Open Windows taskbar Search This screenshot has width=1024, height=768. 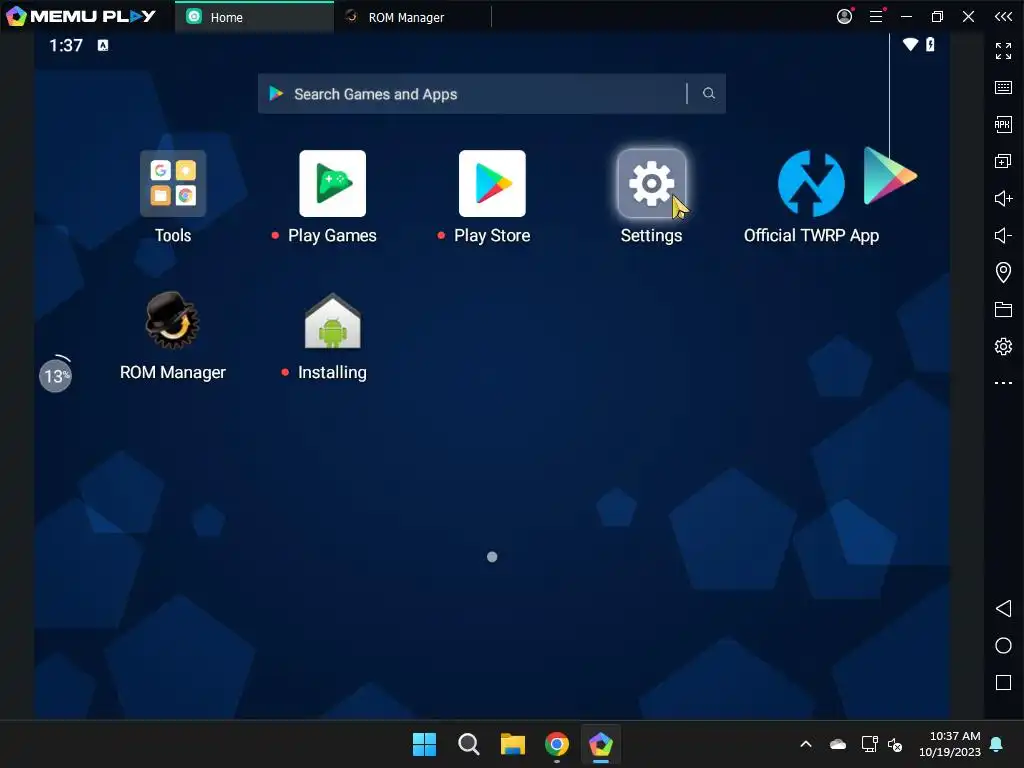coord(468,744)
